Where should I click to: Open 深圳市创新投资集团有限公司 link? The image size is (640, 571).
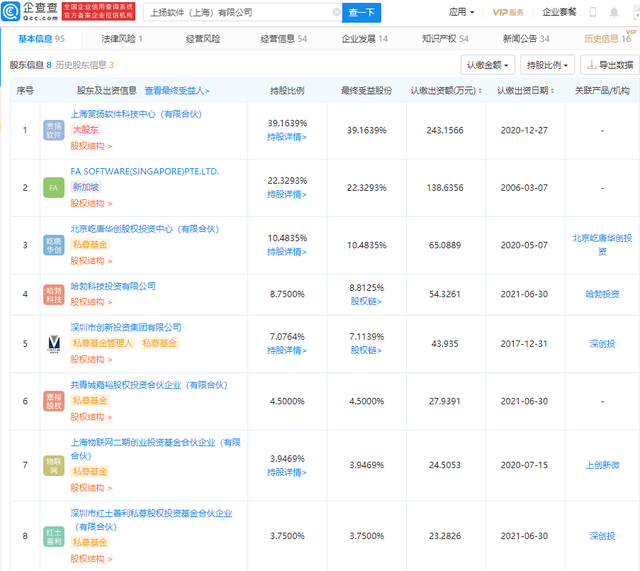(x=126, y=327)
